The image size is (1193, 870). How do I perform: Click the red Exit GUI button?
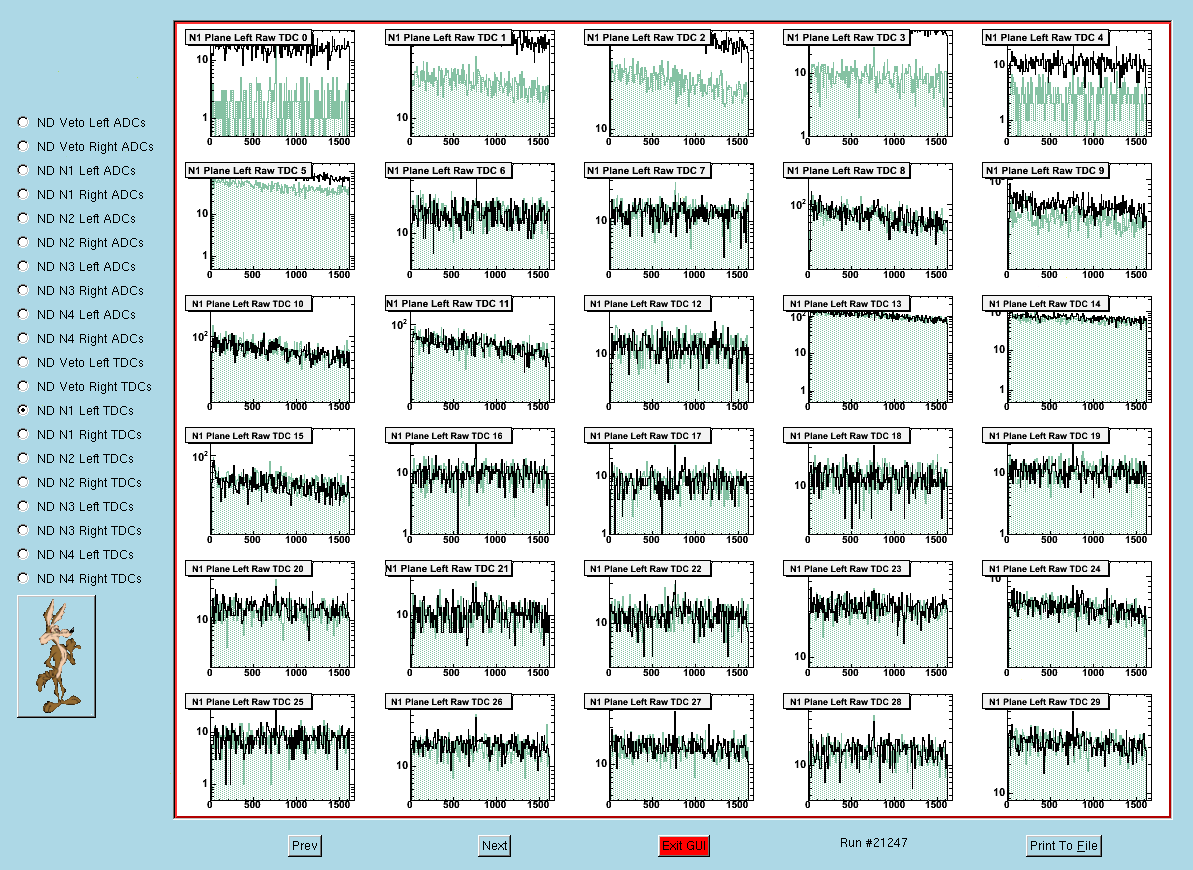(x=684, y=846)
